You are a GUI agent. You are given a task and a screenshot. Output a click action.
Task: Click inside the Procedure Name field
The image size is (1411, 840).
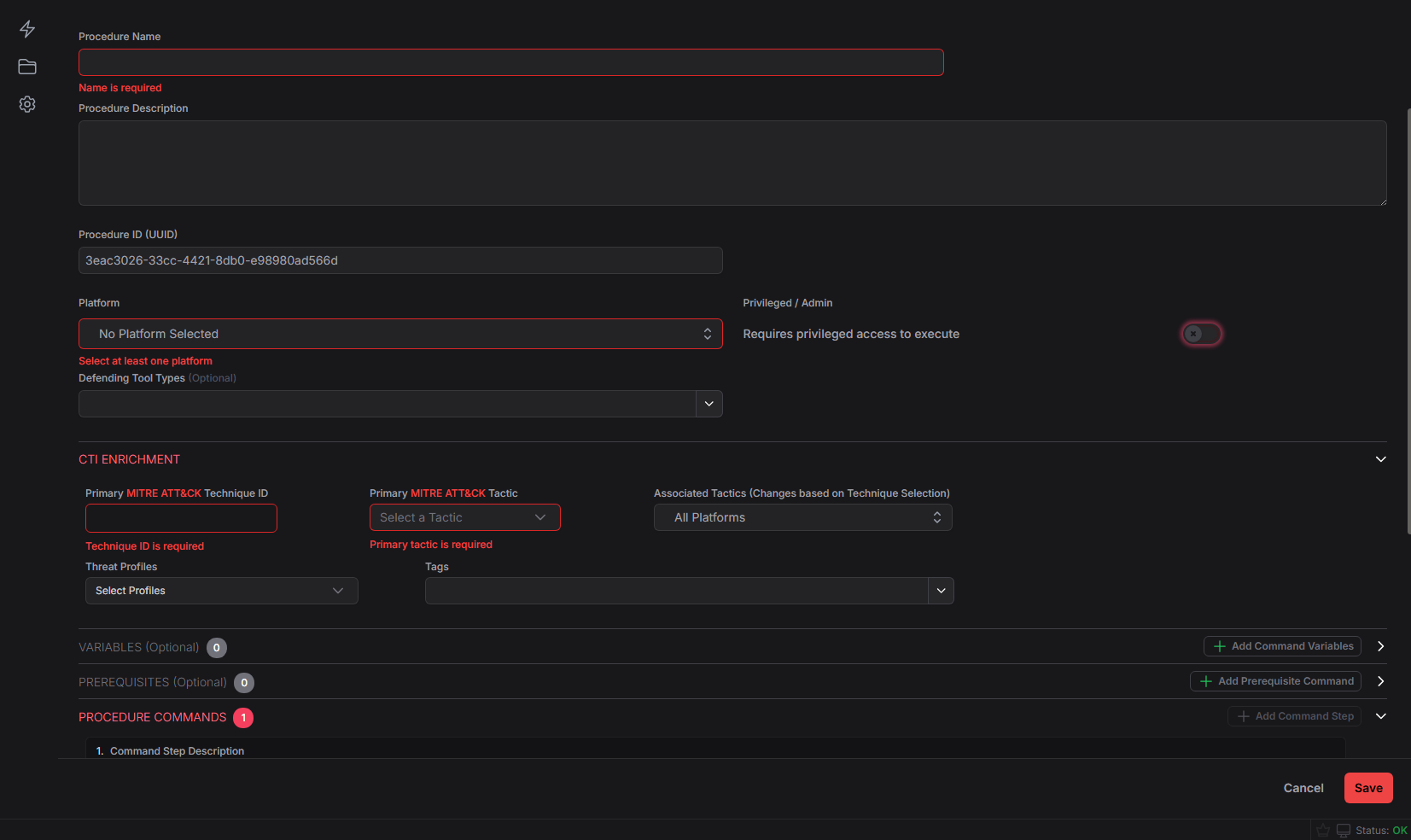pyautogui.click(x=510, y=61)
